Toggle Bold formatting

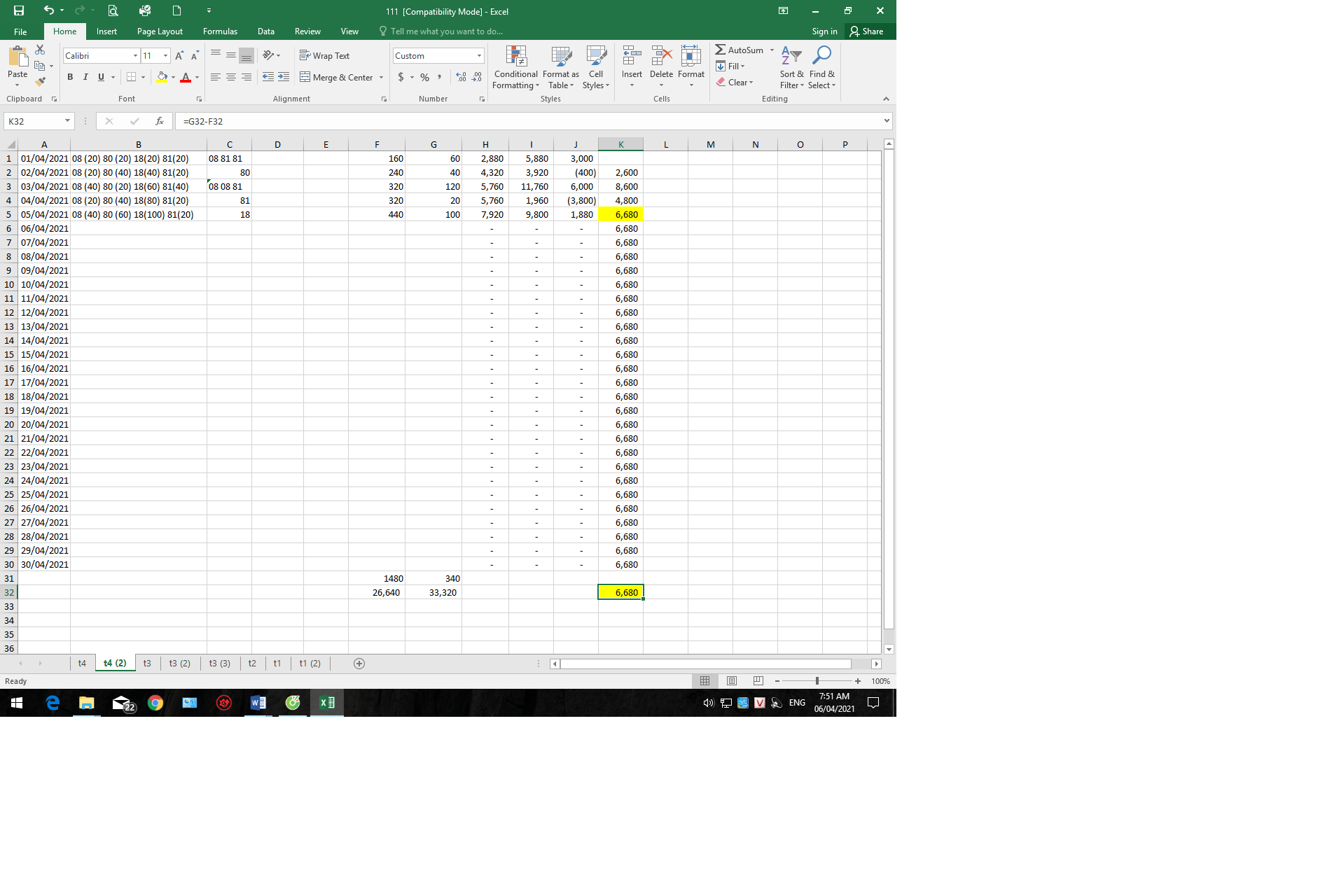[x=70, y=77]
